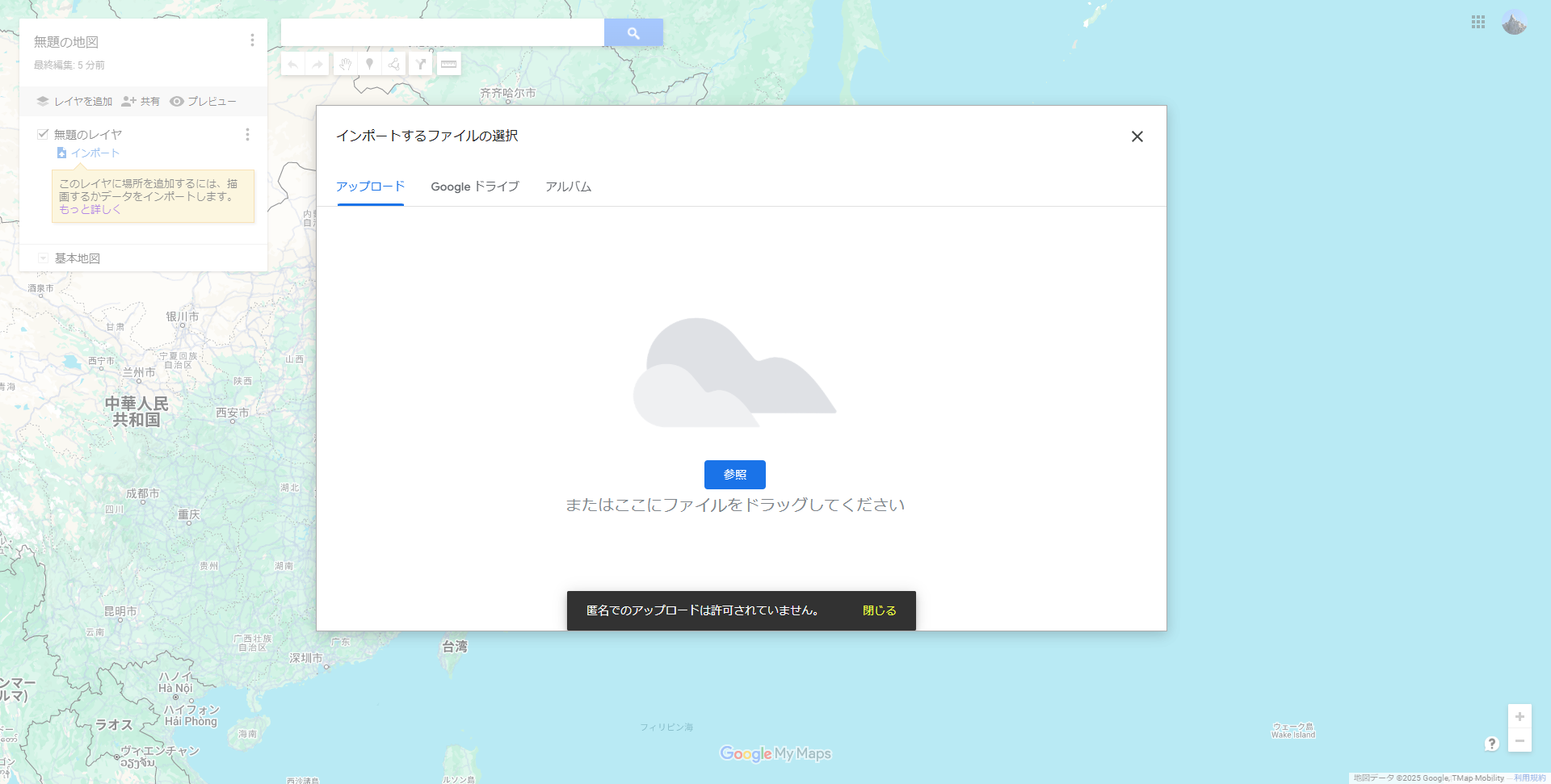Screen dimensions: 1551x784
Task: Select the ruler measure distance tool
Action: point(448,64)
